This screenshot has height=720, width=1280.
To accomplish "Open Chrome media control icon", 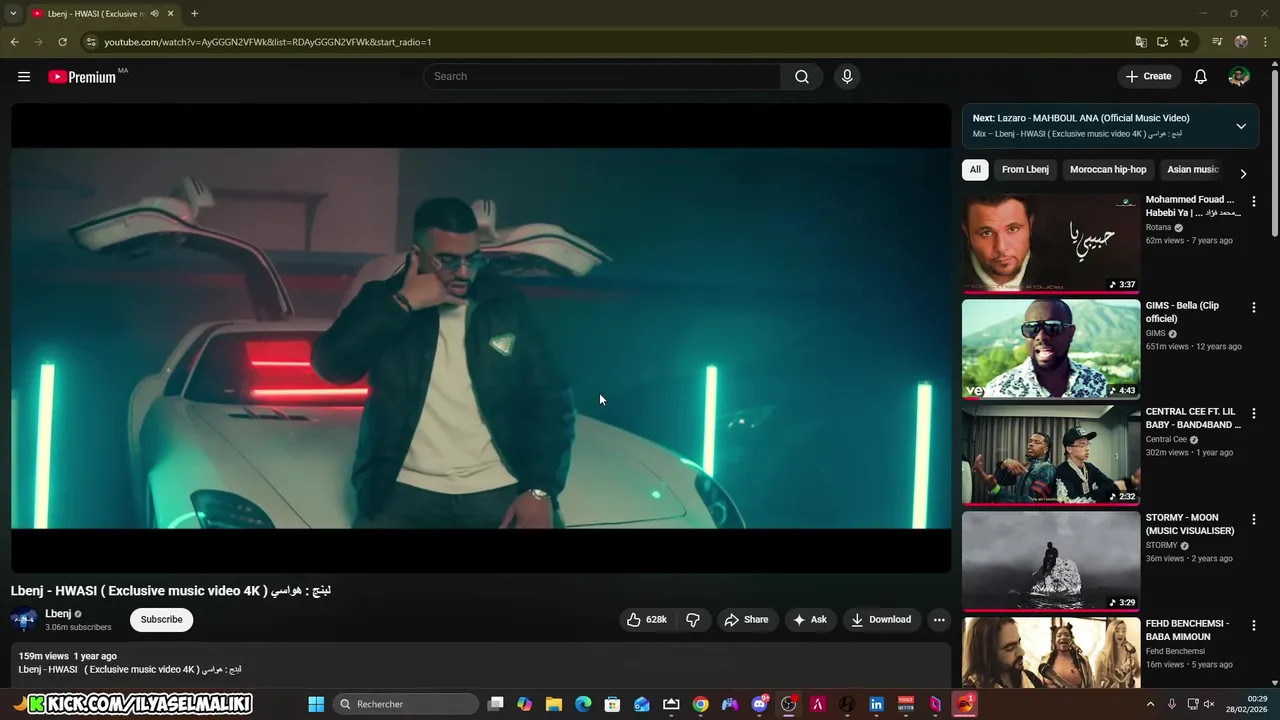I will [x=1217, y=42].
